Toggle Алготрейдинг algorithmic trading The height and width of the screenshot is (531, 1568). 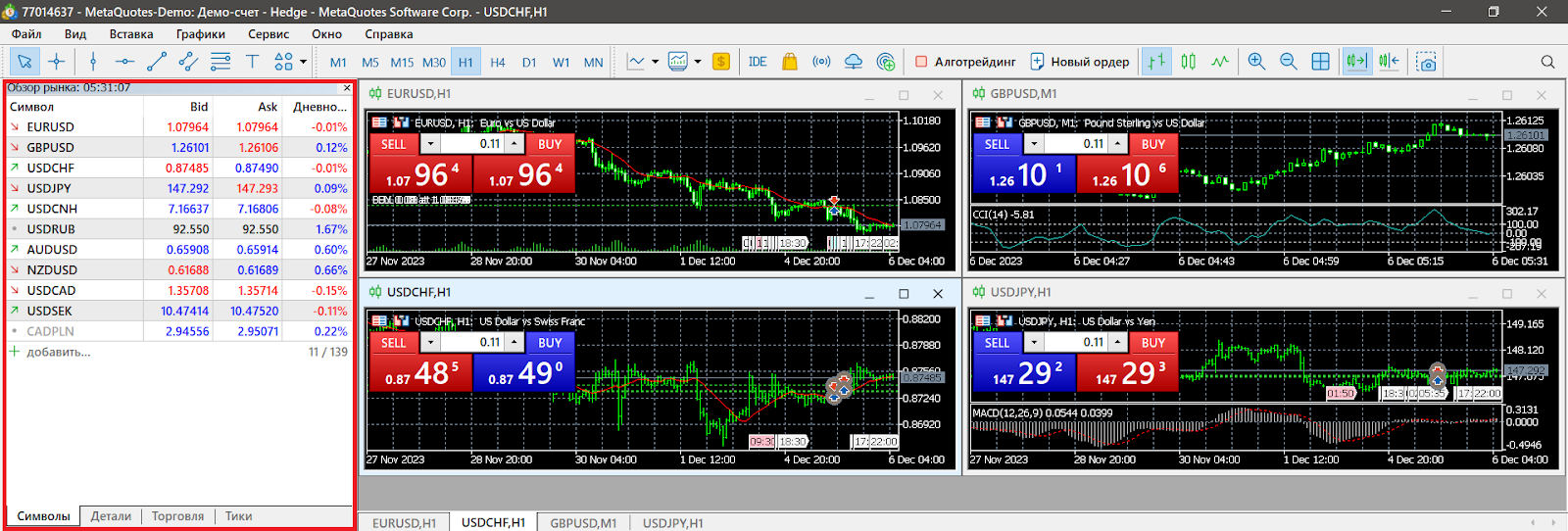point(965,62)
